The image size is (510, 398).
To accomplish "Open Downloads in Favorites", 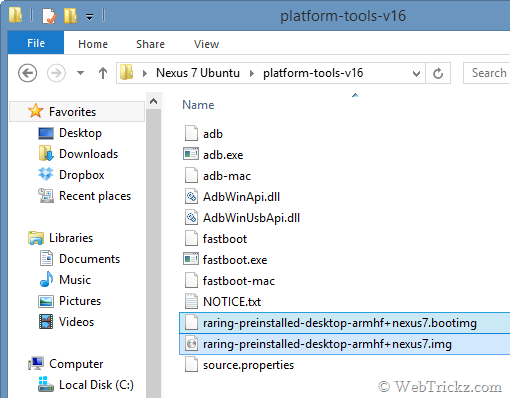I will (x=89, y=154).
